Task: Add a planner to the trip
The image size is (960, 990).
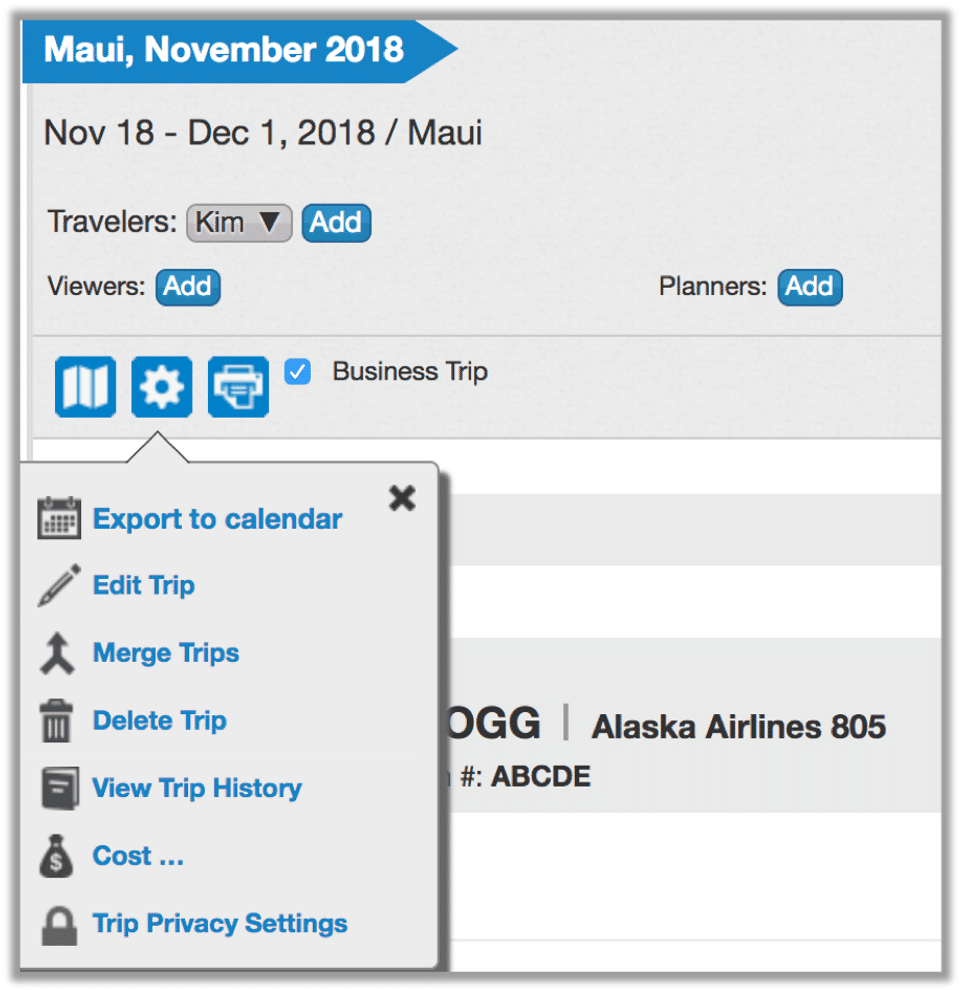Action: (x=809, y=287)
